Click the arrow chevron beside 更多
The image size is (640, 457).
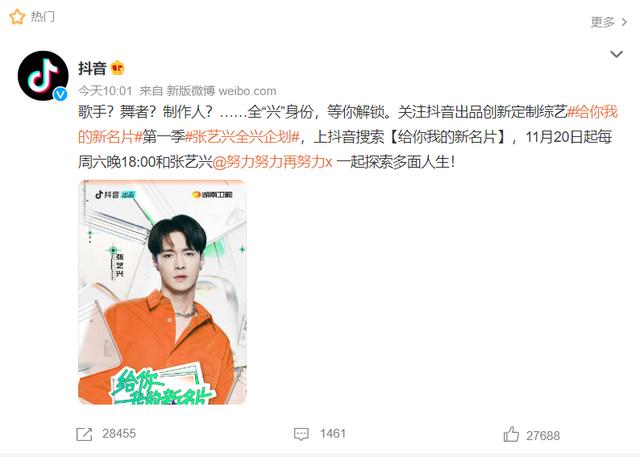point(624,22)
